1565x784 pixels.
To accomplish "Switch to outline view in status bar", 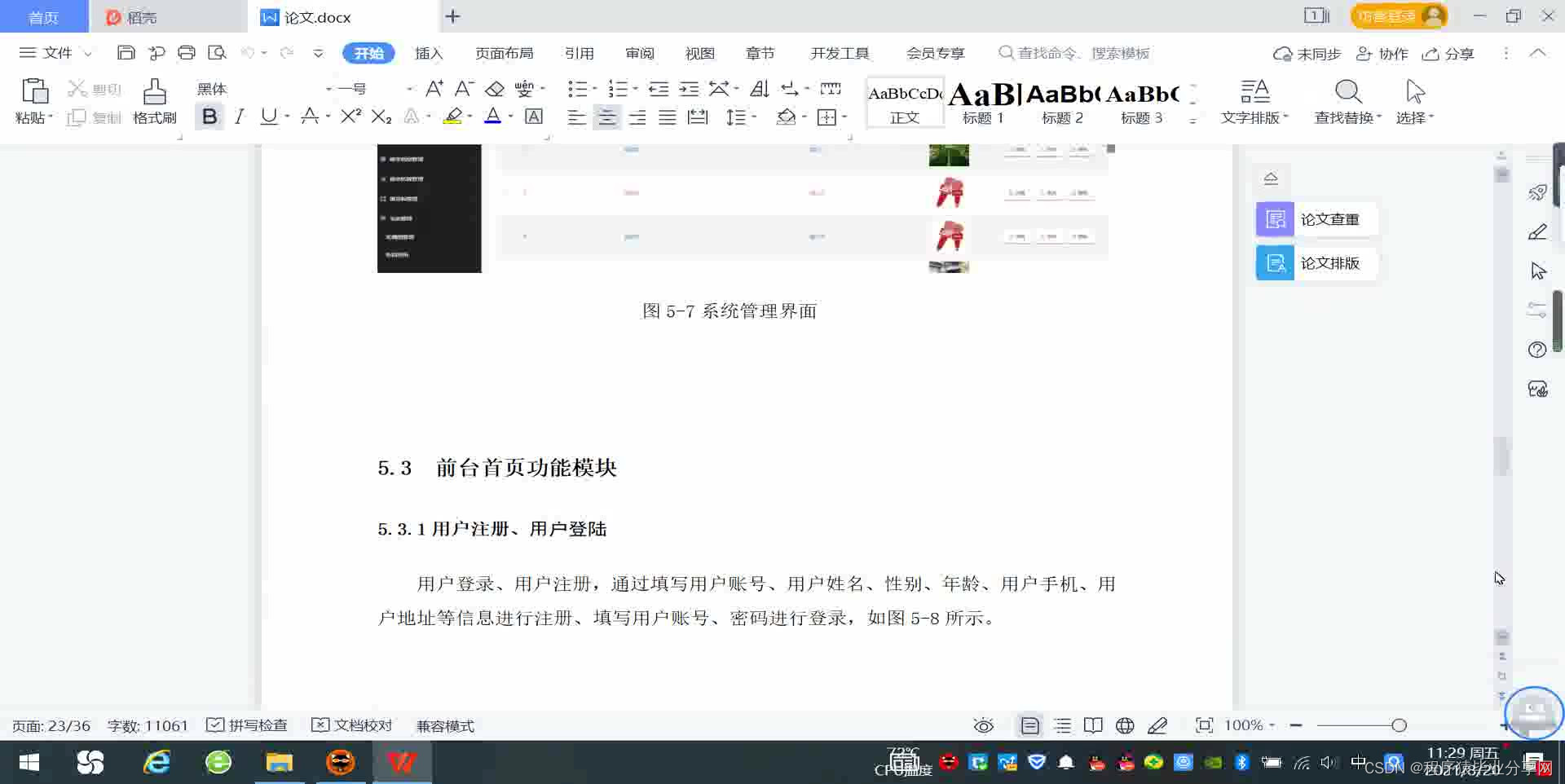I will pos(1062,725).
